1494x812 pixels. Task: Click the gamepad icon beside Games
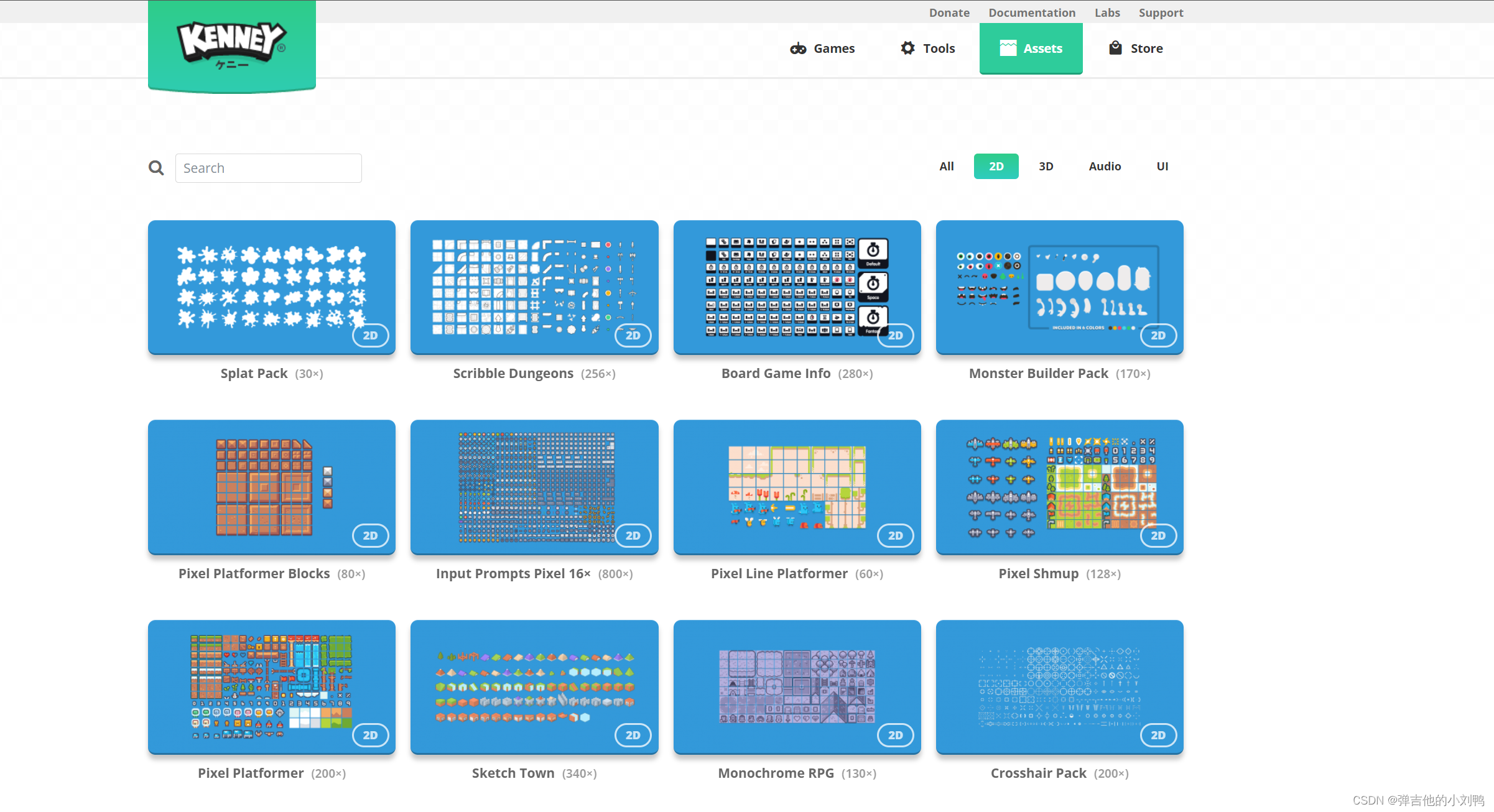(798, 48)
